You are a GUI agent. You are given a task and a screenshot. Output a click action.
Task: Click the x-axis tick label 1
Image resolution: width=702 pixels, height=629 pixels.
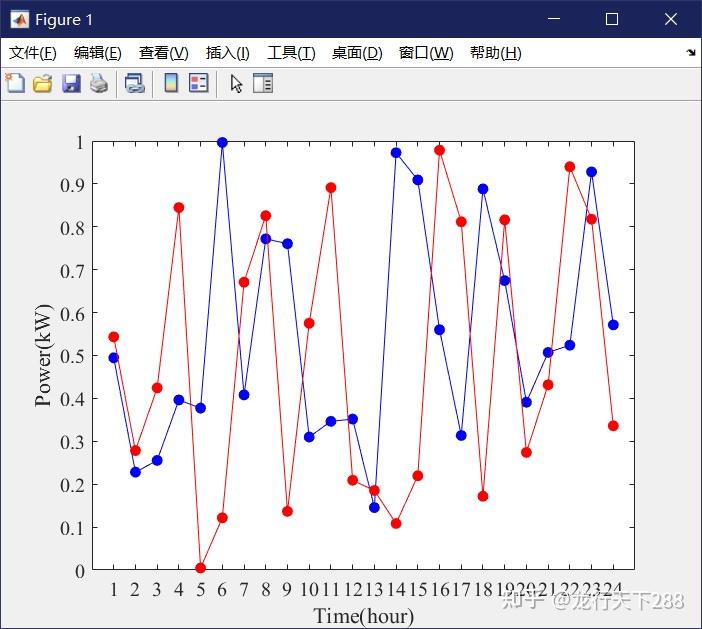click(x=114, y=590)
